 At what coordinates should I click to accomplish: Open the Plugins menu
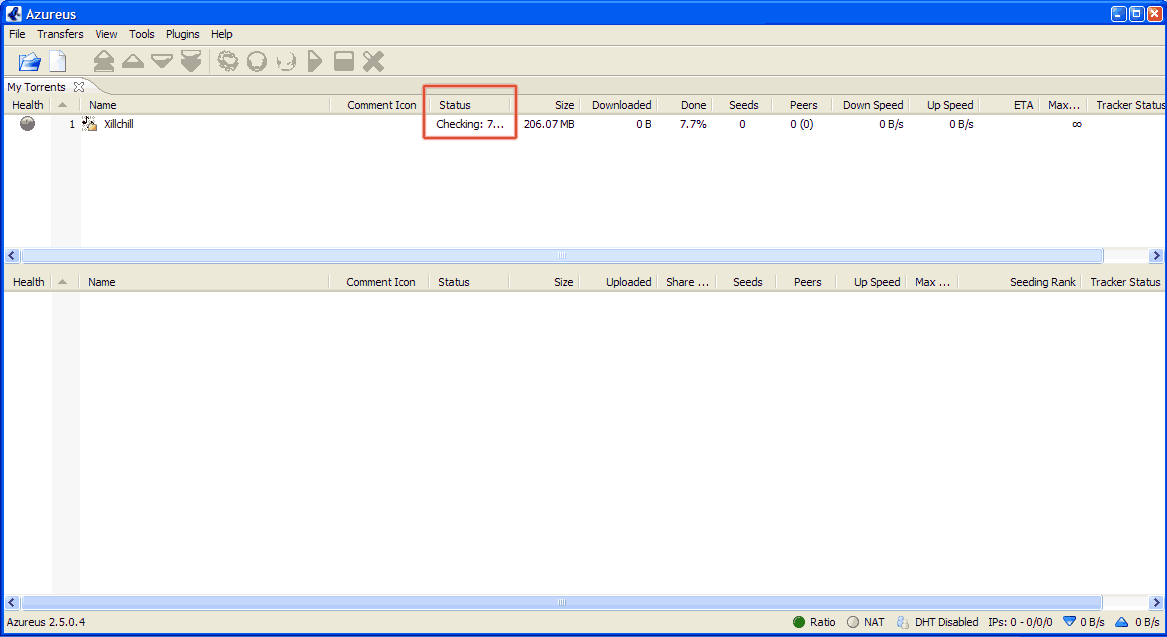click(182, 34)
